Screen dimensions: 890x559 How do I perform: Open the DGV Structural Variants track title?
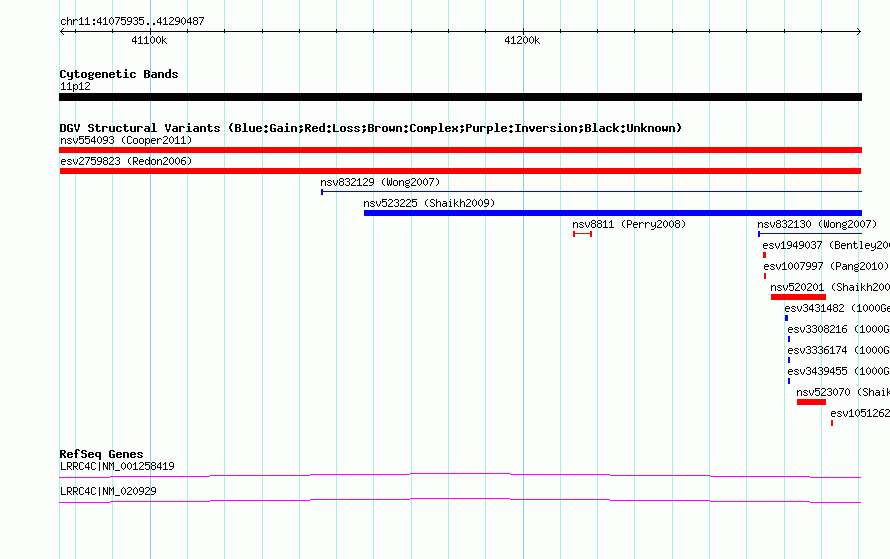(371, 128)
